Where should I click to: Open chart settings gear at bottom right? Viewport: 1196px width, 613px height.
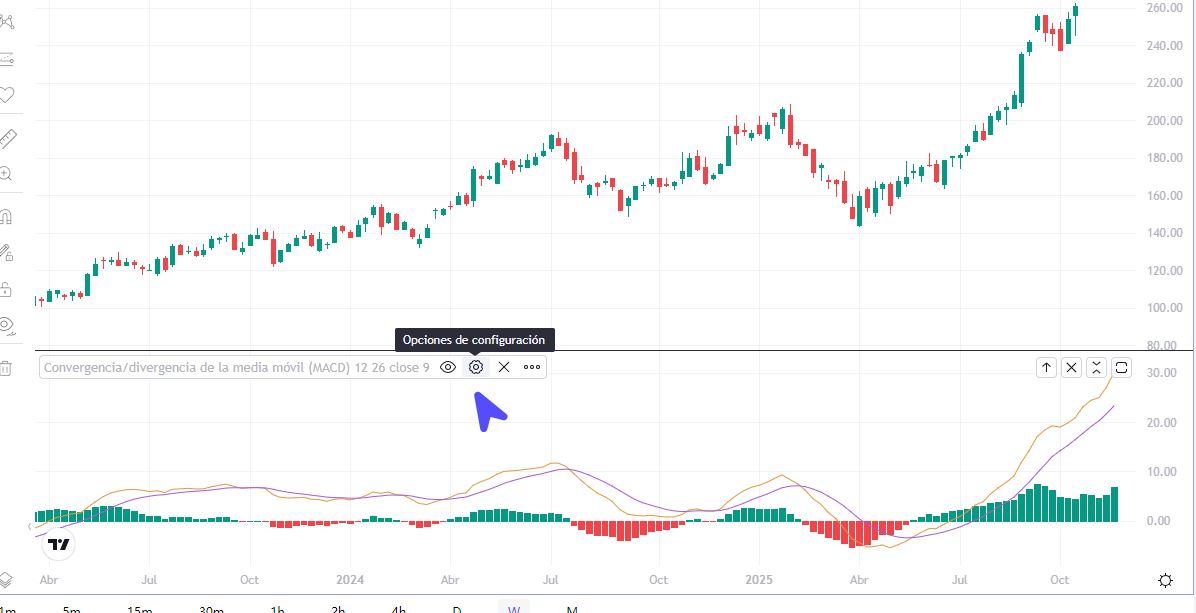point(1165,581)
